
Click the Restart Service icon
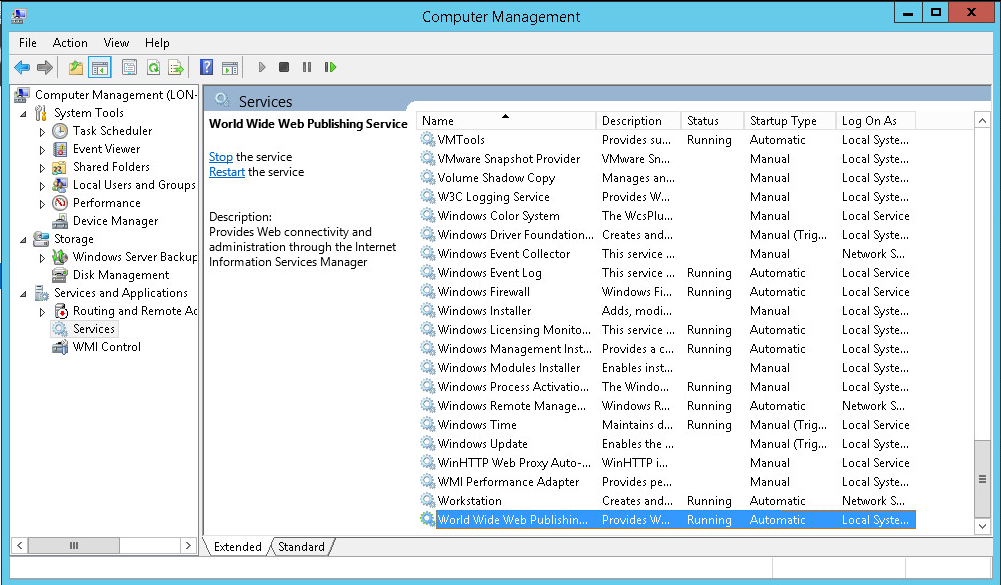[330, 67]
